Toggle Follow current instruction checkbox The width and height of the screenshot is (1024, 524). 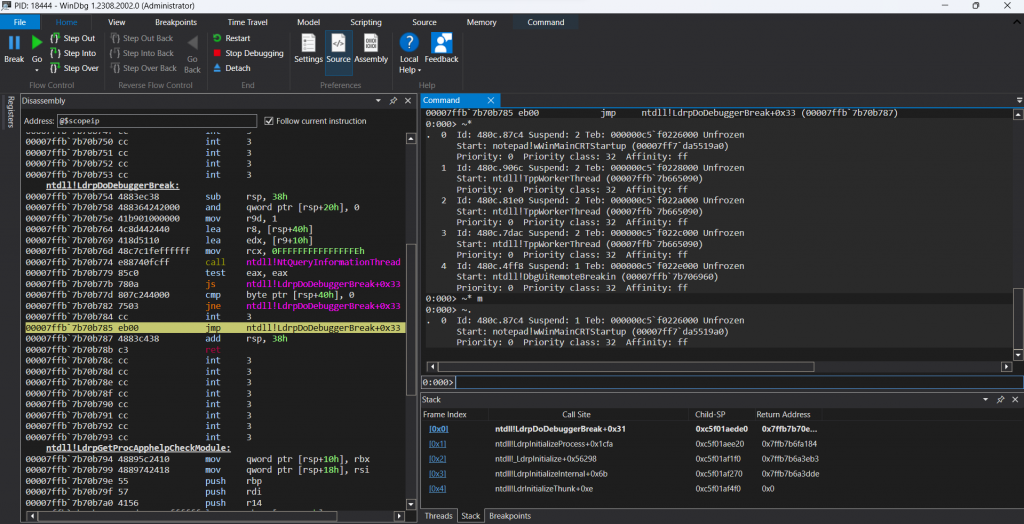[x=268, y=121]
